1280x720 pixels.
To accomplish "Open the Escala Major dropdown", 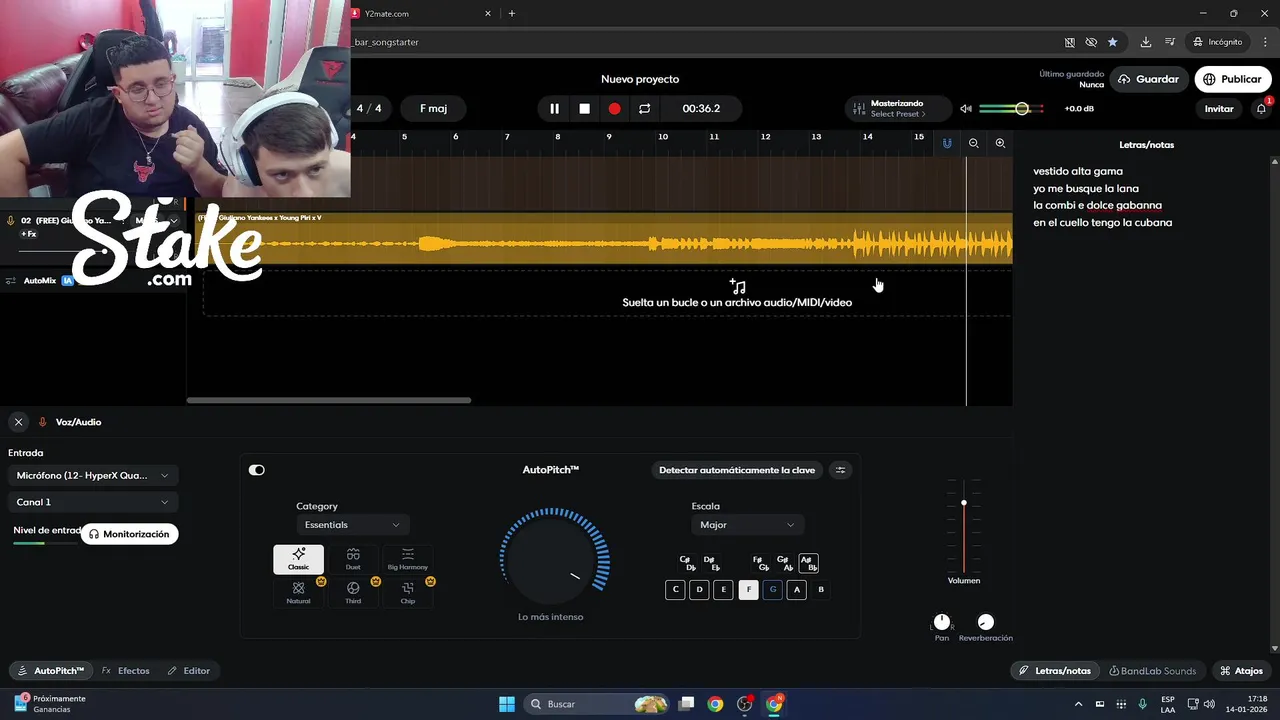I will [747, 525].
